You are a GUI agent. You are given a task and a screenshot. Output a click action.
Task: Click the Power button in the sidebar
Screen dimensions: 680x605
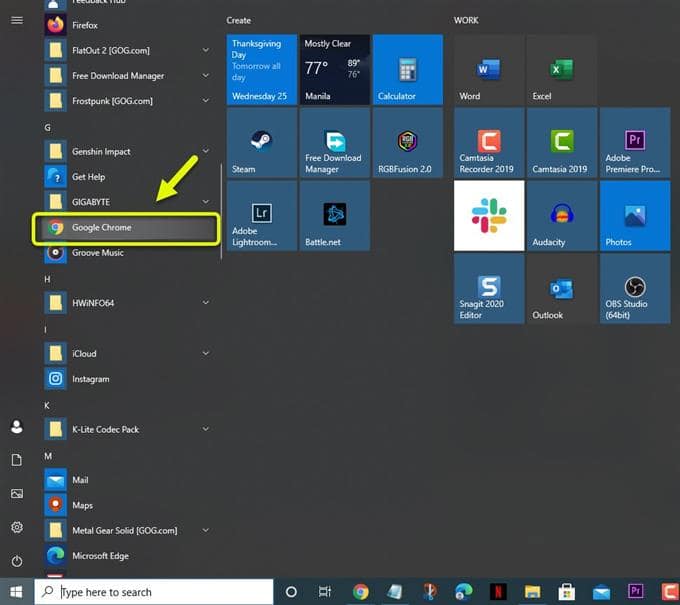(x=16, y=561)
